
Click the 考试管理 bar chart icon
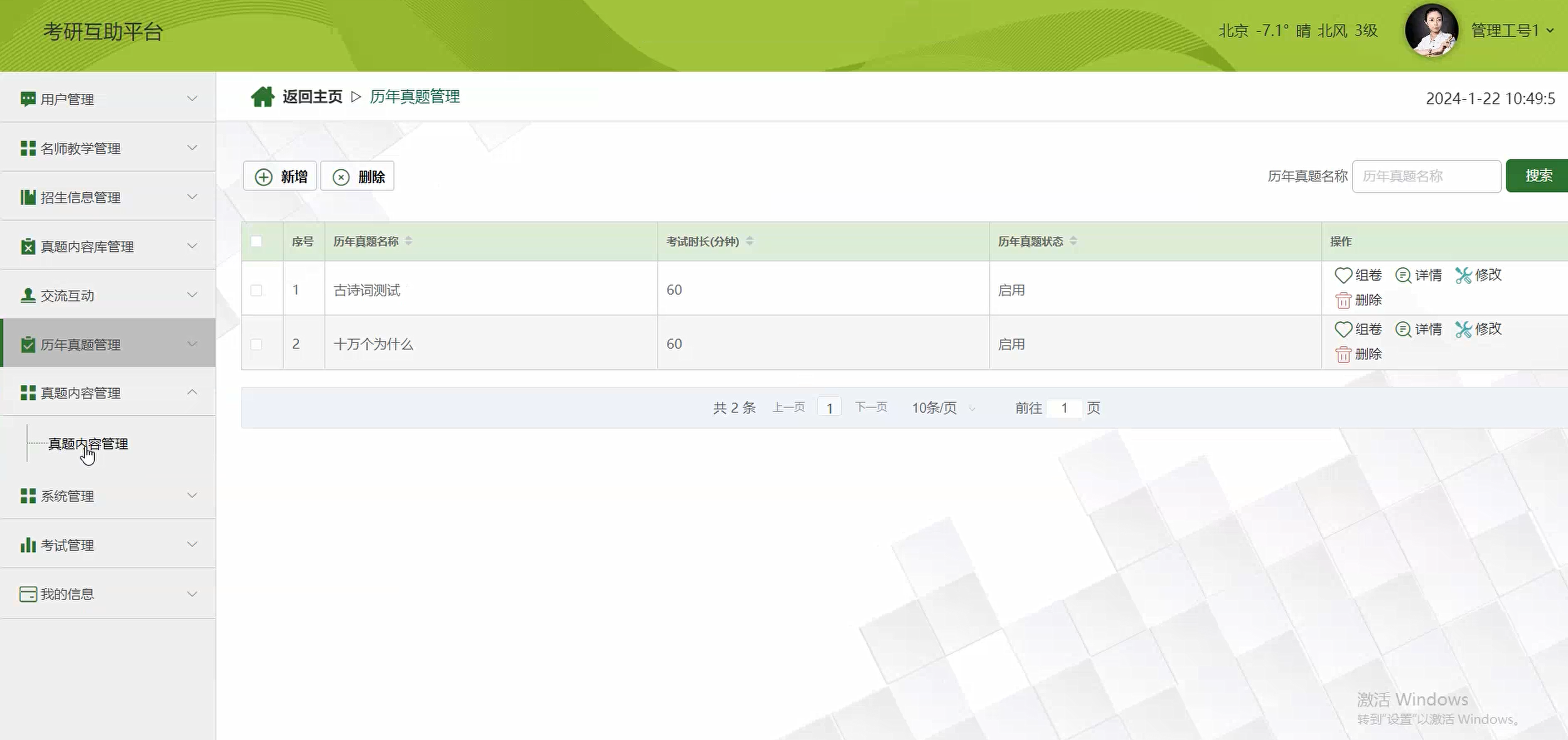pyautogui.click(x=28, y=545)
